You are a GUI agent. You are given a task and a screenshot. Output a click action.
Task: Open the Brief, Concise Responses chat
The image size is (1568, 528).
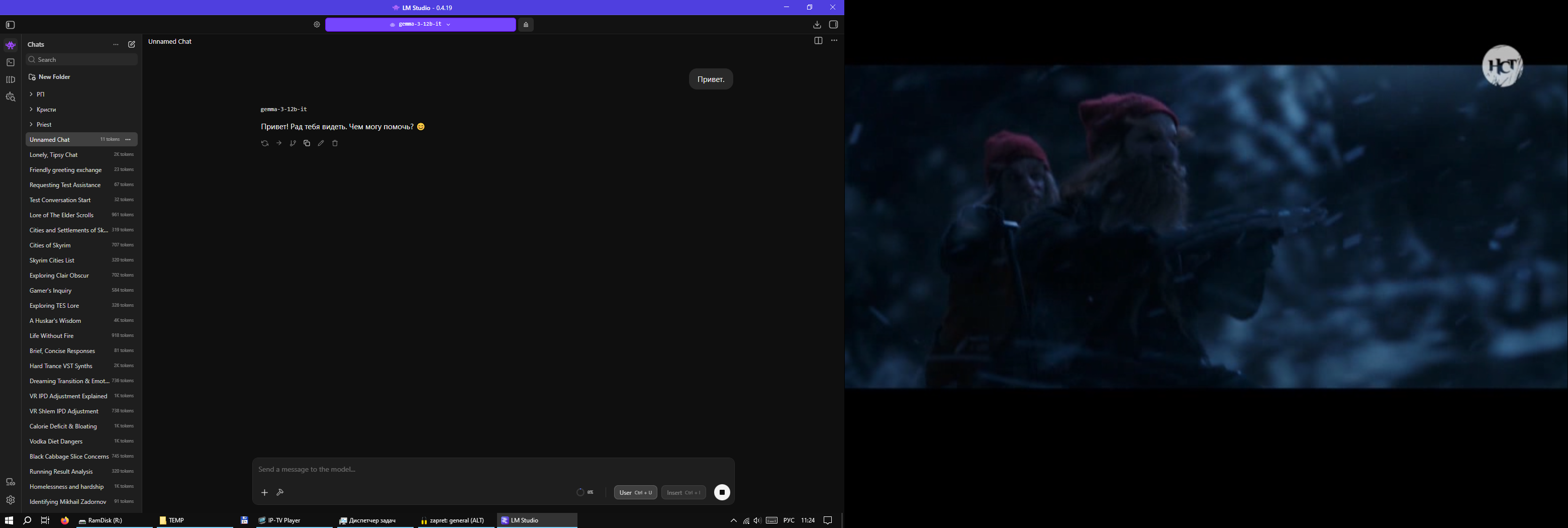[x=81, y=351]
